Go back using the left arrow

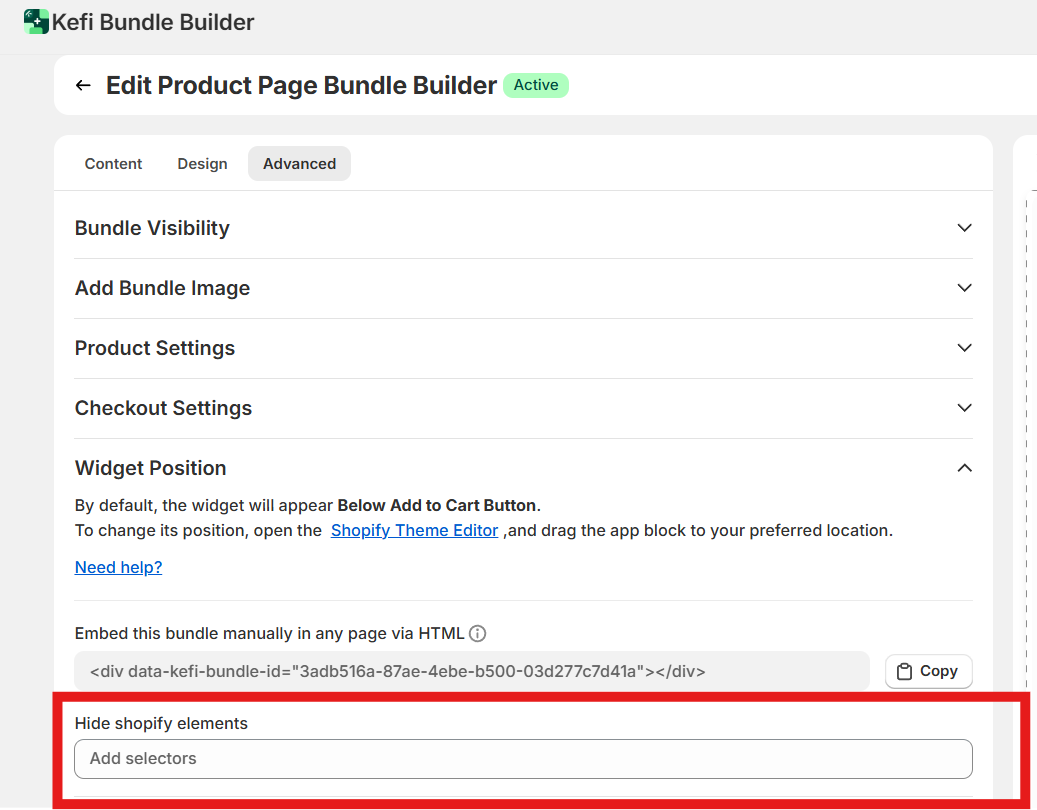(x=83, y=86)
